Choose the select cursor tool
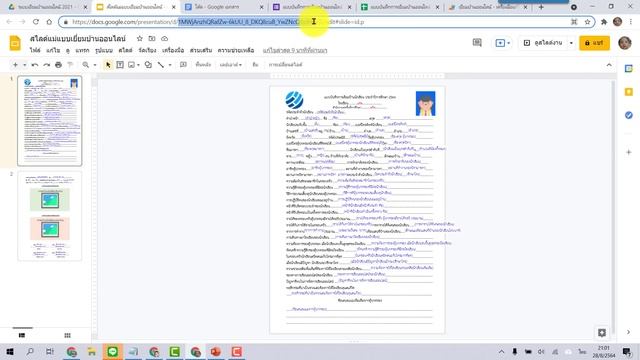640x360 pixels. pyautogui.click(x=108, y=65)
